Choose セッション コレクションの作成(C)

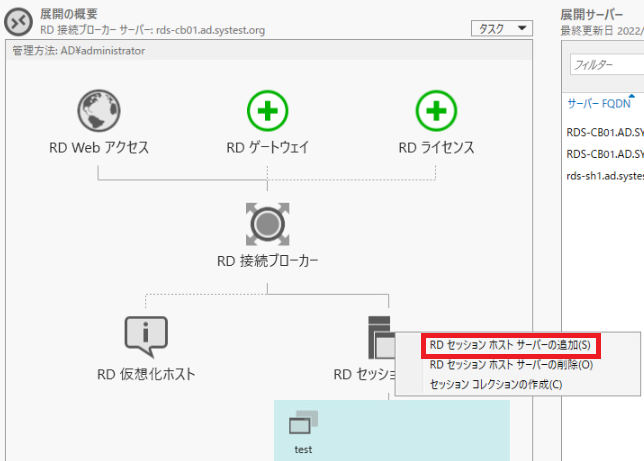pos(496,385)
